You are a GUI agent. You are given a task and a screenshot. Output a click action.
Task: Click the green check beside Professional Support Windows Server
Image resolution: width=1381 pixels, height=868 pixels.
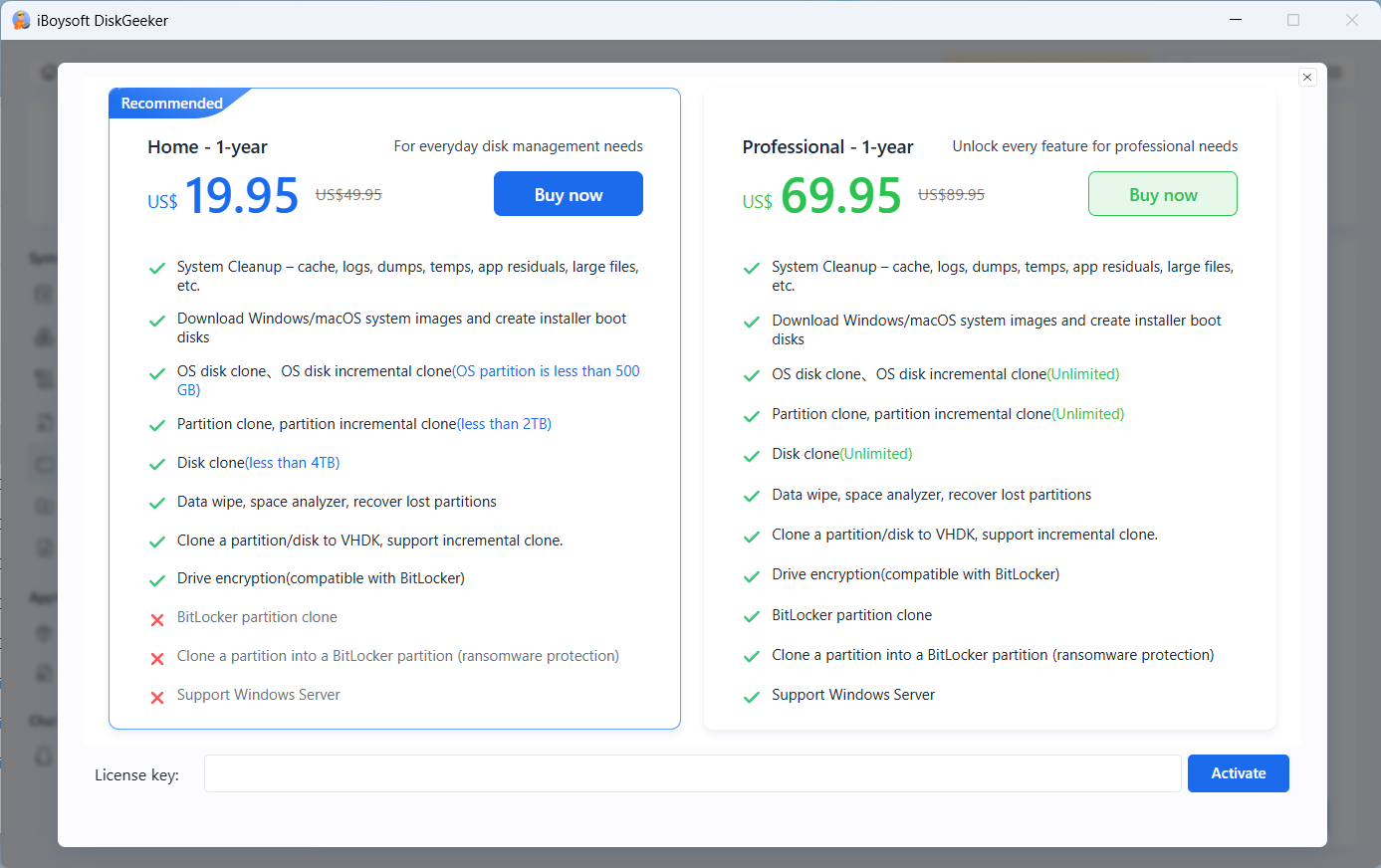(x=752, y=697)
